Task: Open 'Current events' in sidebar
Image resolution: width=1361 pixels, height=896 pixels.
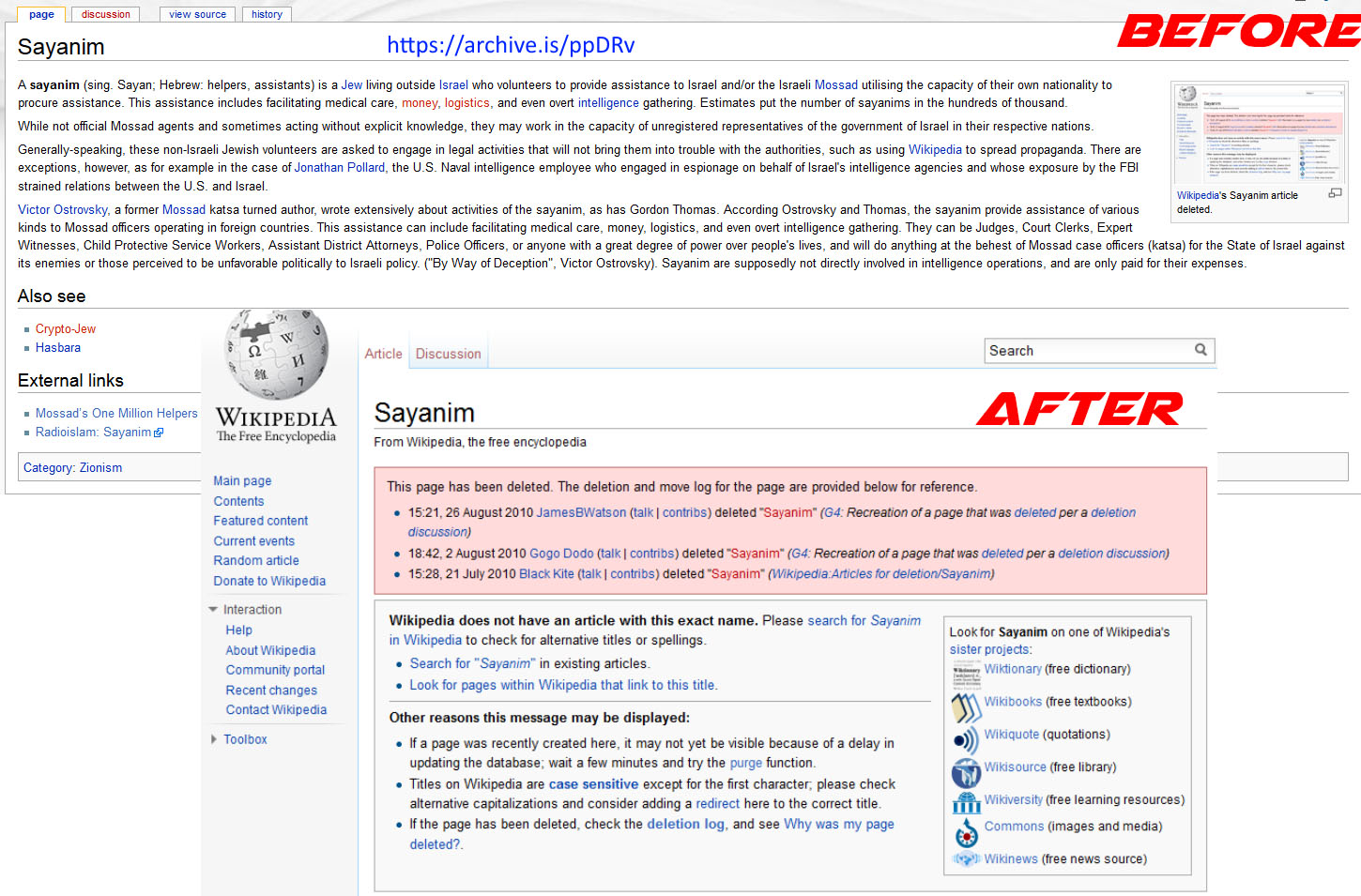Action: pyautogui.click(x=254, y=541)
